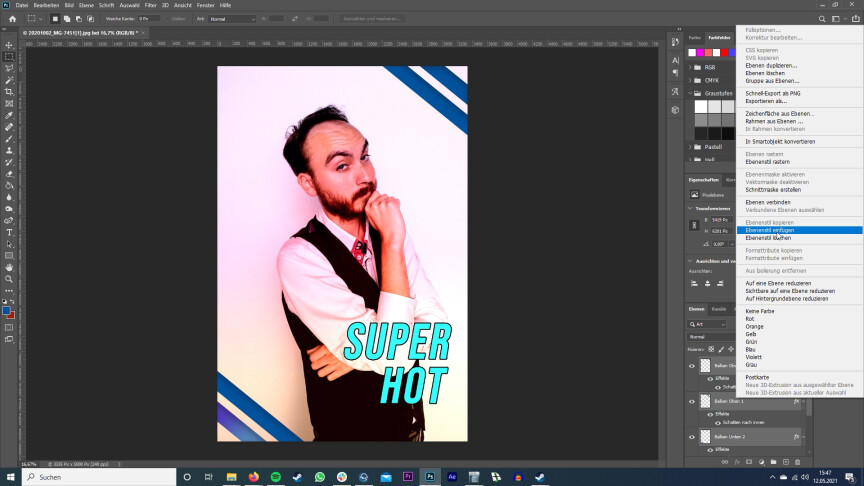Screen dimensions: 864x486
Task: Select the Move tool
Action: 9,45
